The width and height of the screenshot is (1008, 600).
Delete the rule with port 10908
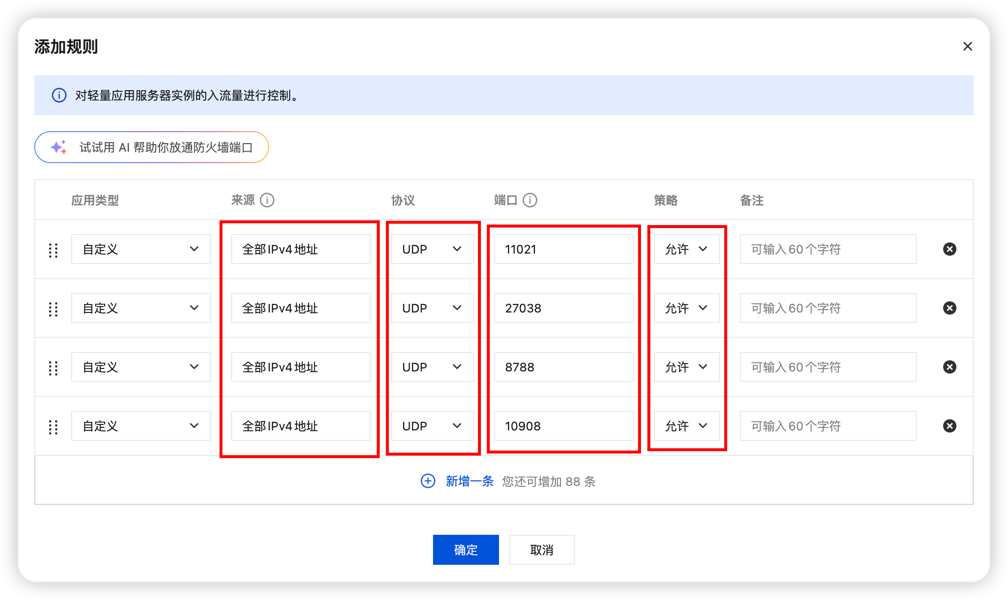pos(949,425)
